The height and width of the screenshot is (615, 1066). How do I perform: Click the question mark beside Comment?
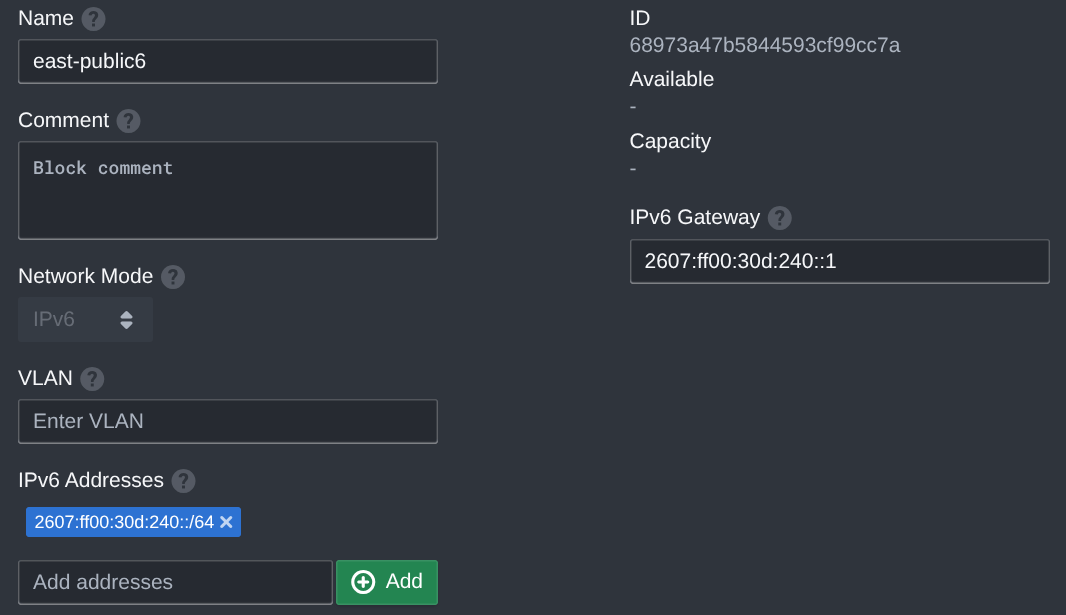point(128,121)
